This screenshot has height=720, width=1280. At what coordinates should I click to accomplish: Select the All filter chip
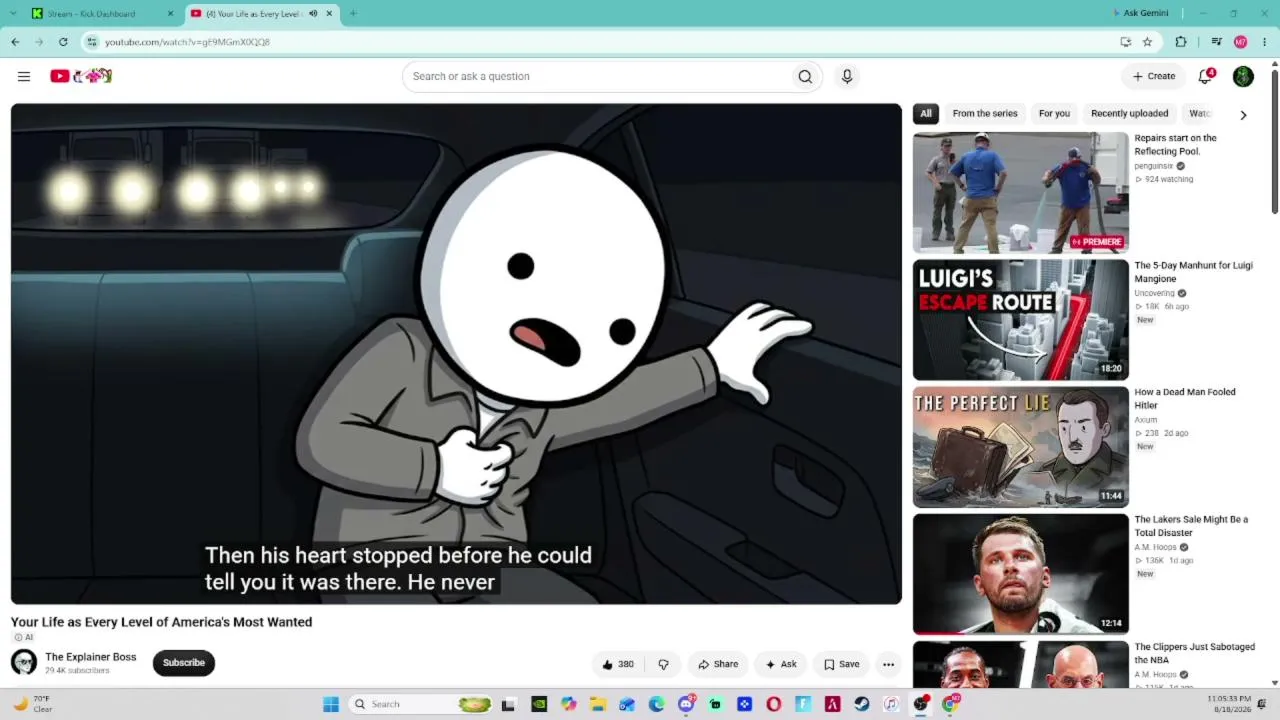coord(926,114)
